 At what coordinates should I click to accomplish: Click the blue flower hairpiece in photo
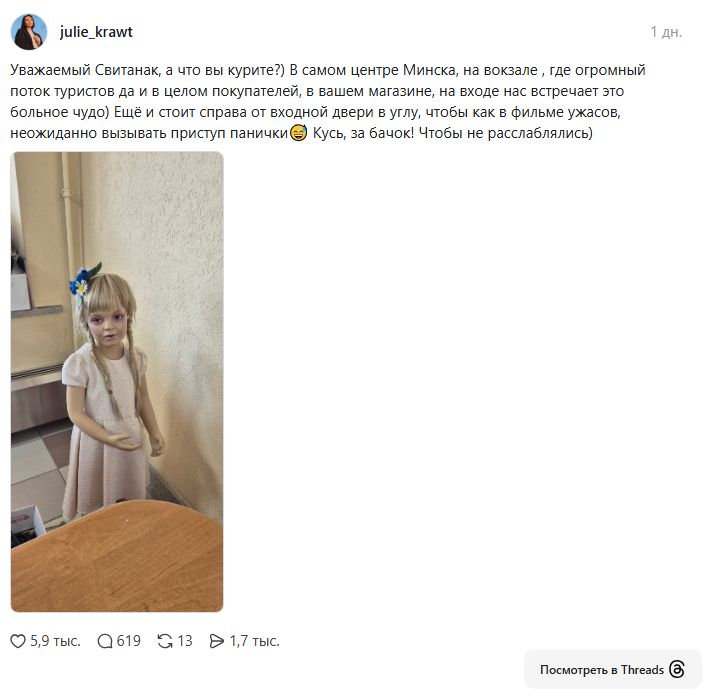point(84,281)
